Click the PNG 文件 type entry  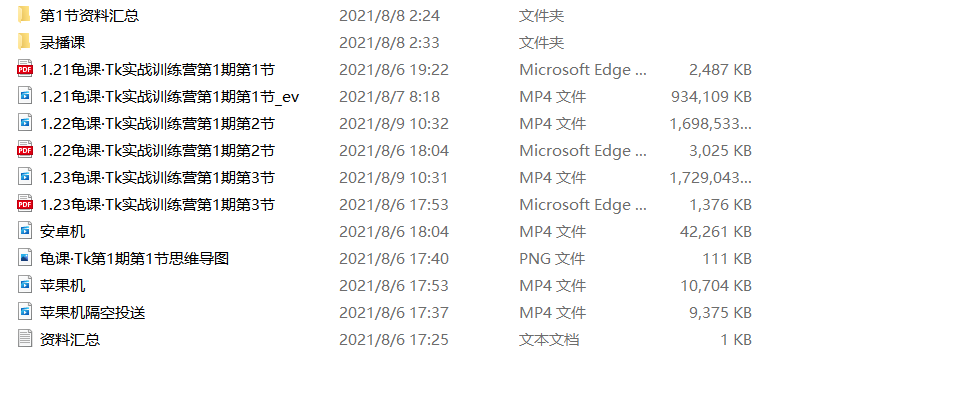(552, 258)
